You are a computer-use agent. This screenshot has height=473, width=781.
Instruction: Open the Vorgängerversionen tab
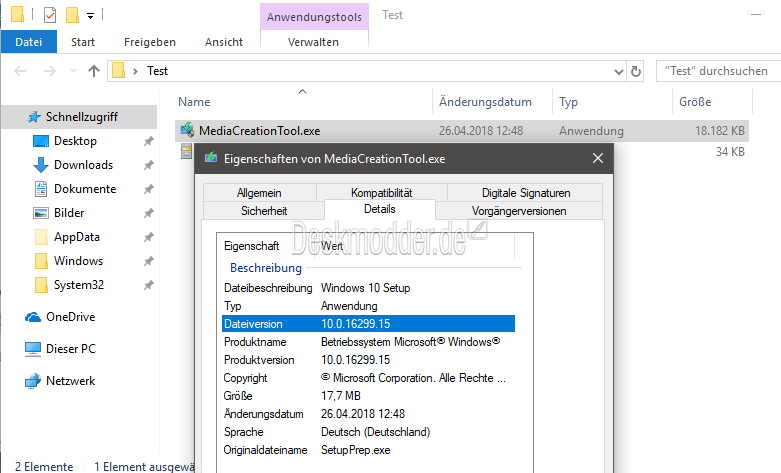519,211
